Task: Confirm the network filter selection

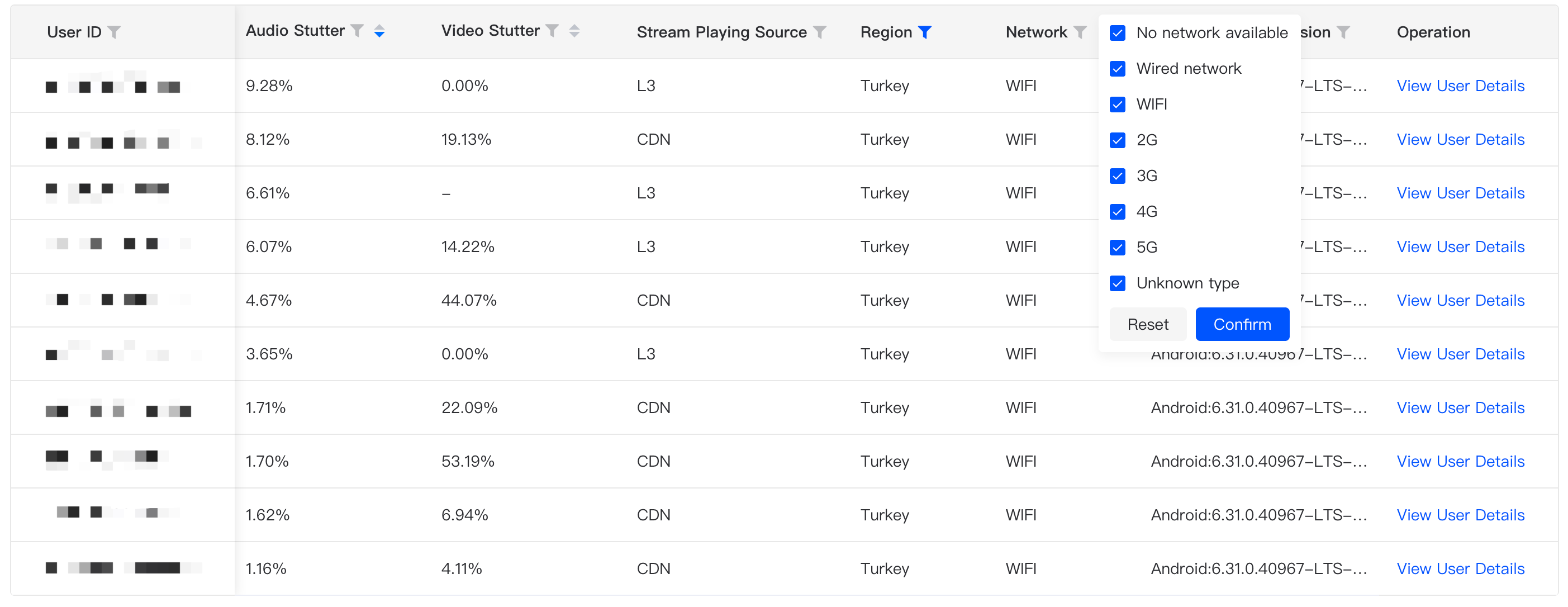Action: point(1242,325)
